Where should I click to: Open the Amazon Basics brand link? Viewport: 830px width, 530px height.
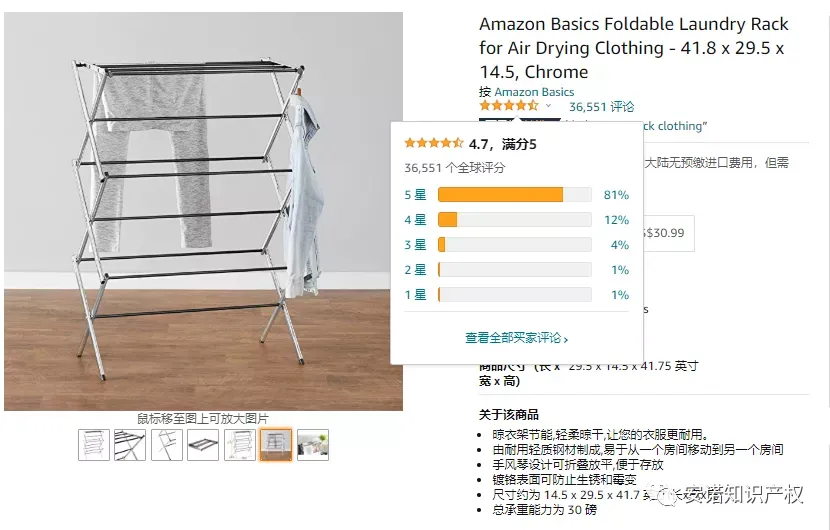tap(534, 92)
